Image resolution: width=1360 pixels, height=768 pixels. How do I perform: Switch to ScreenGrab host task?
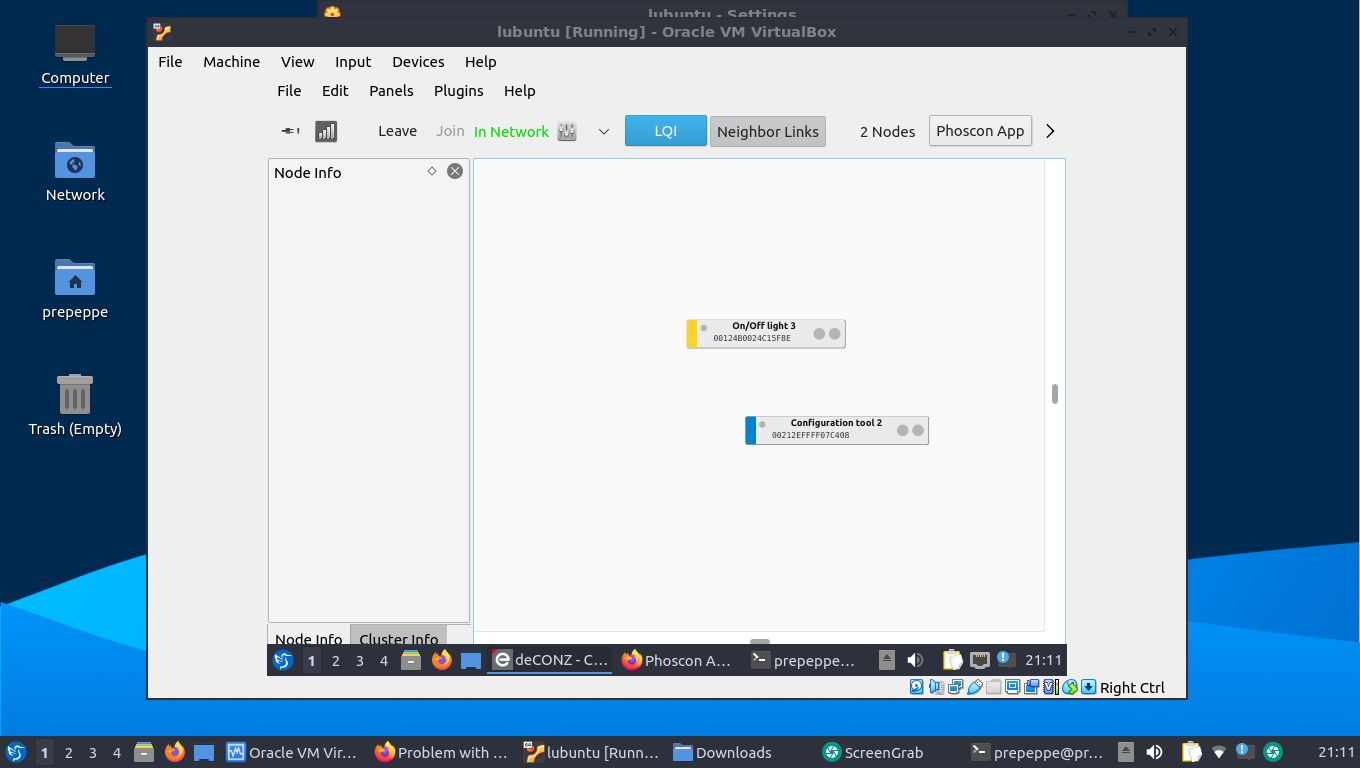coord(873,752)
